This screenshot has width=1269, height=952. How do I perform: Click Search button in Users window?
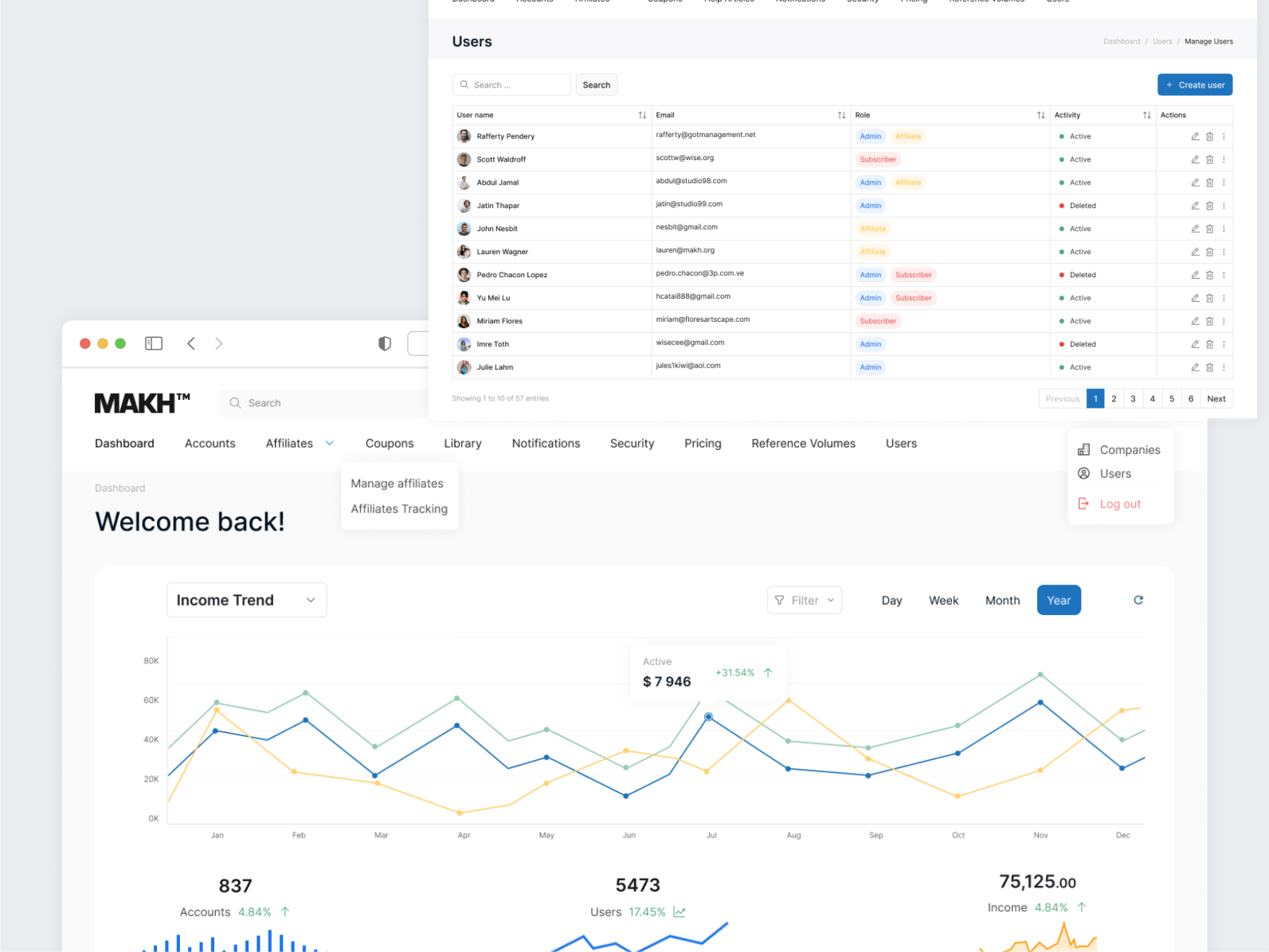(596, 84)
